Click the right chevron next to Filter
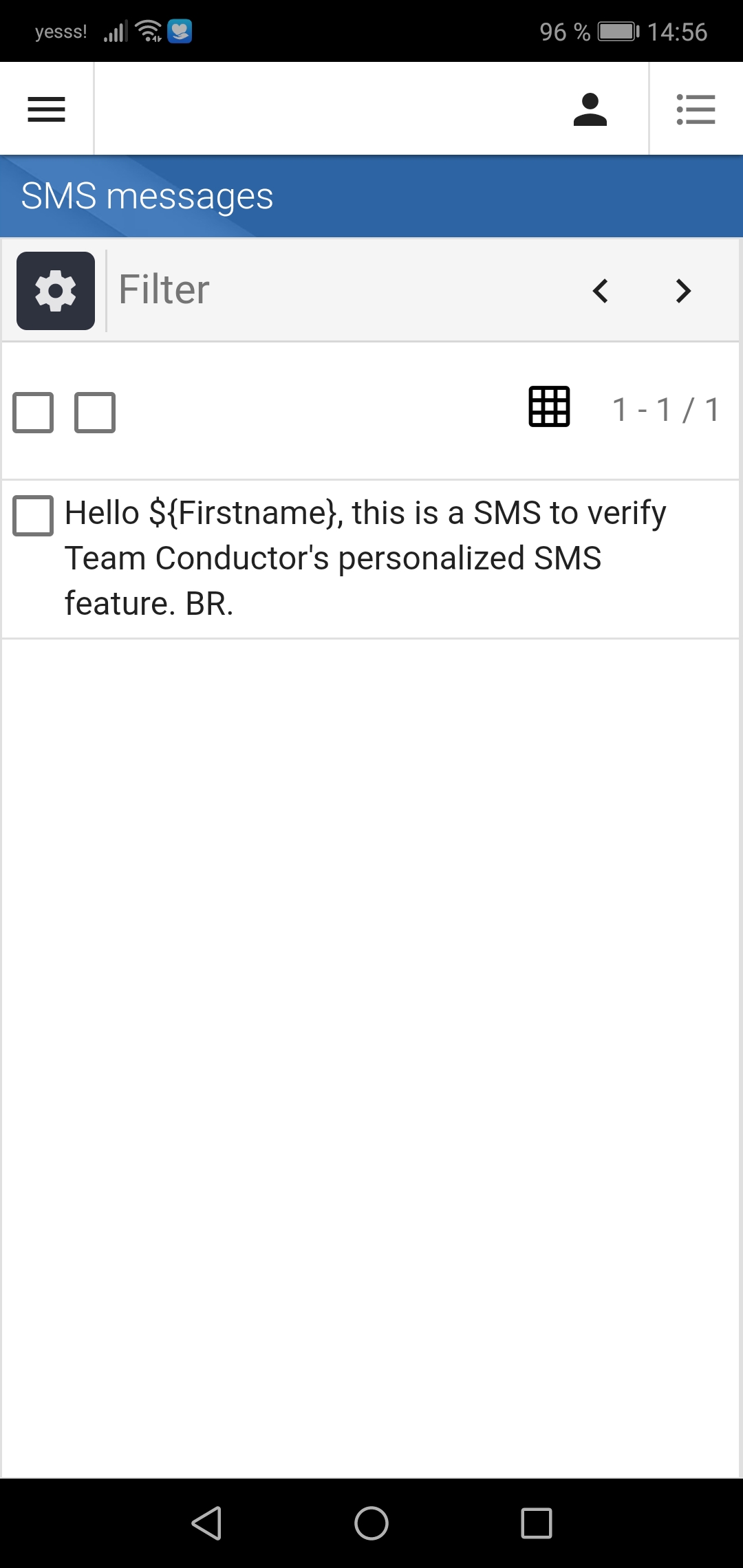This screenshot has width=743, height=1568. tap(682, 290)
